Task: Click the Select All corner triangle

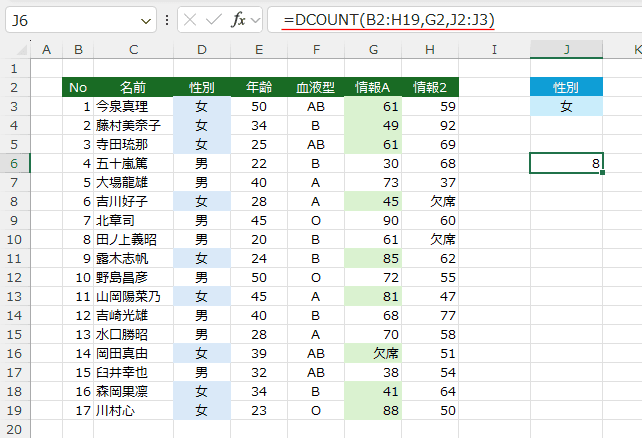Action: point(15,49)
